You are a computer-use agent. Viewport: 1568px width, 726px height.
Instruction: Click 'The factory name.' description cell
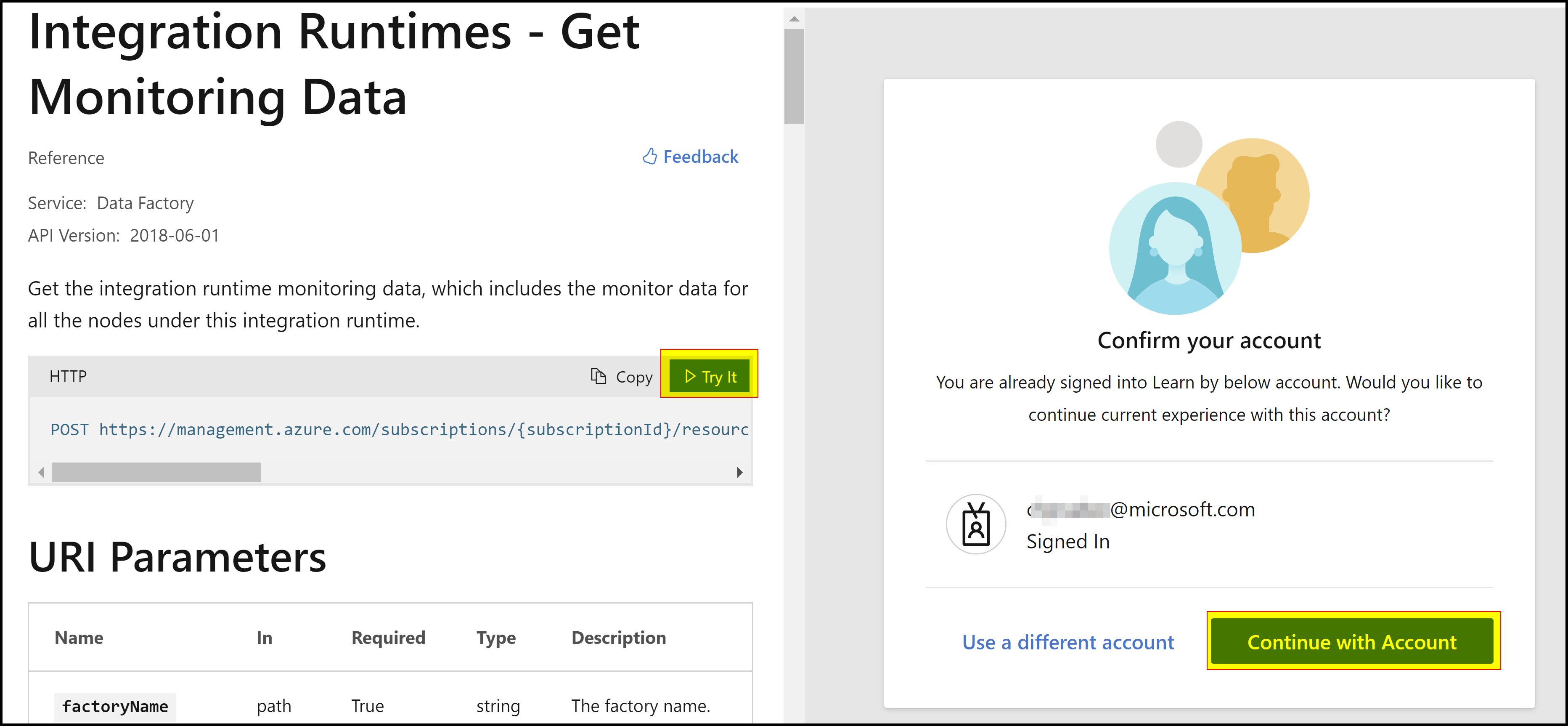[x=640, y=706]
